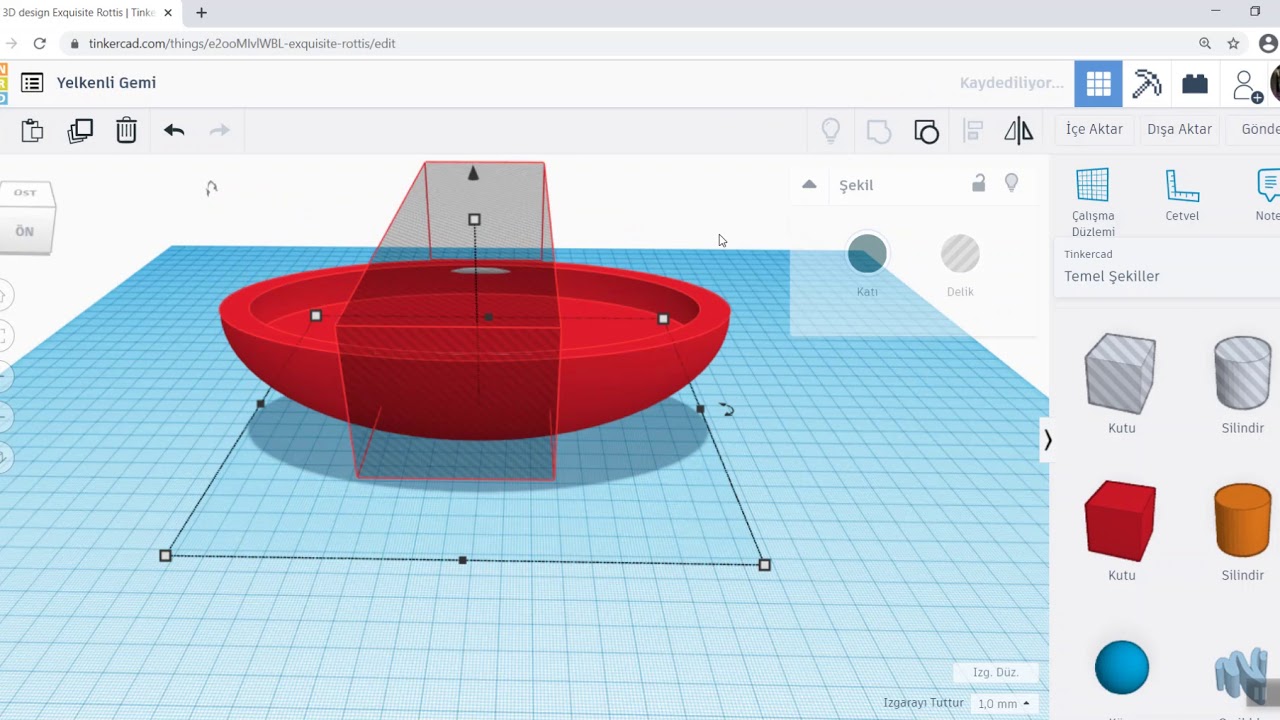Viewport: 1280px width, 720px height.
Task: Open a new browser tab
Action: (201, 13)
